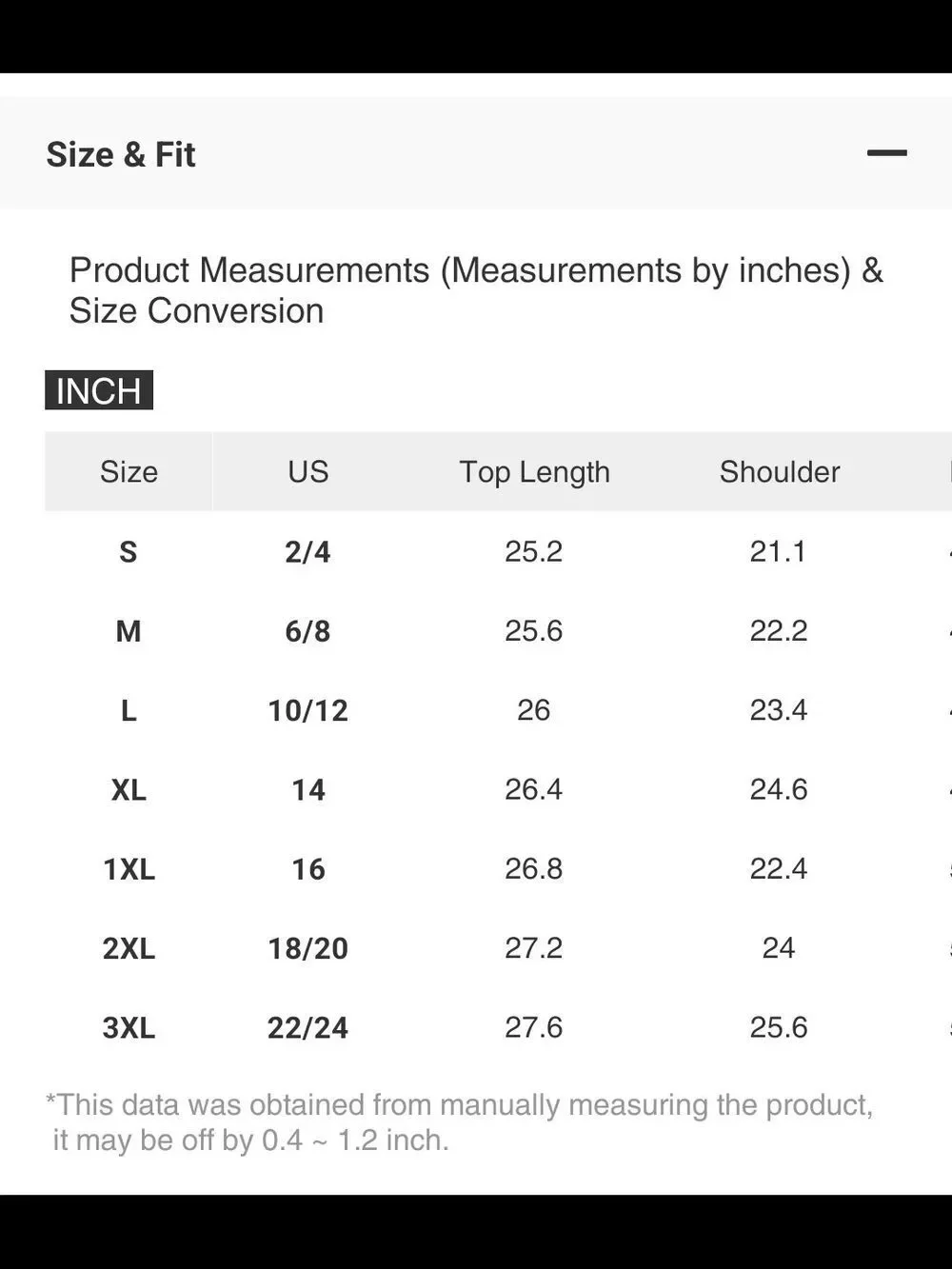Click the Shoulder 24.6 value
952x1269 pixels.
(779, 789)
